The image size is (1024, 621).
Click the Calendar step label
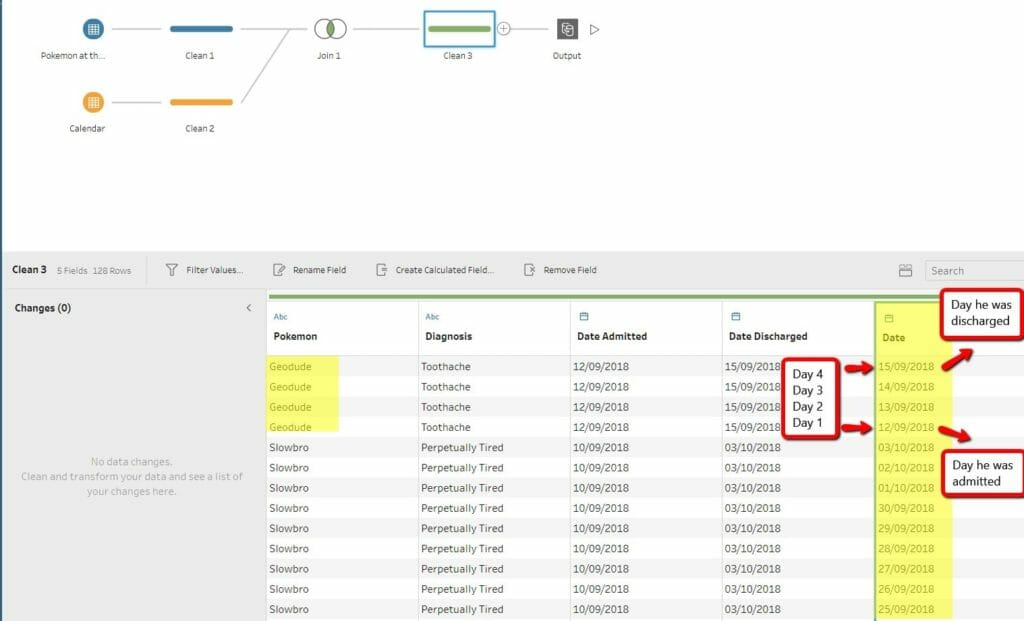click(87, 129)
